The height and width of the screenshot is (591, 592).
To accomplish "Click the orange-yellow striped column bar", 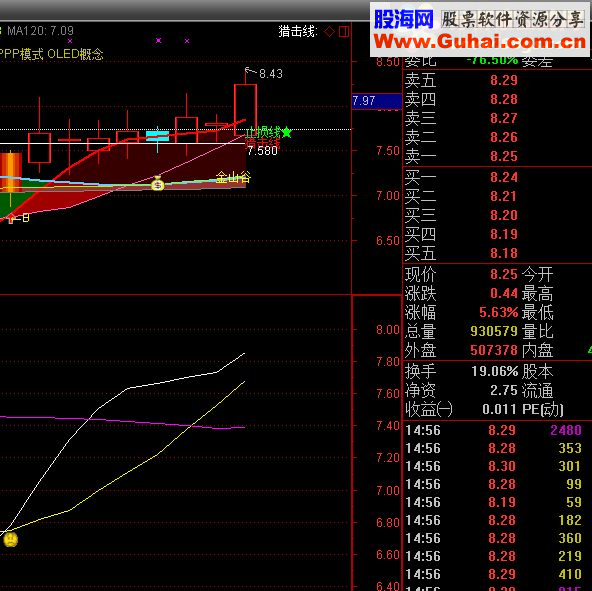I will tap(11, 172).
